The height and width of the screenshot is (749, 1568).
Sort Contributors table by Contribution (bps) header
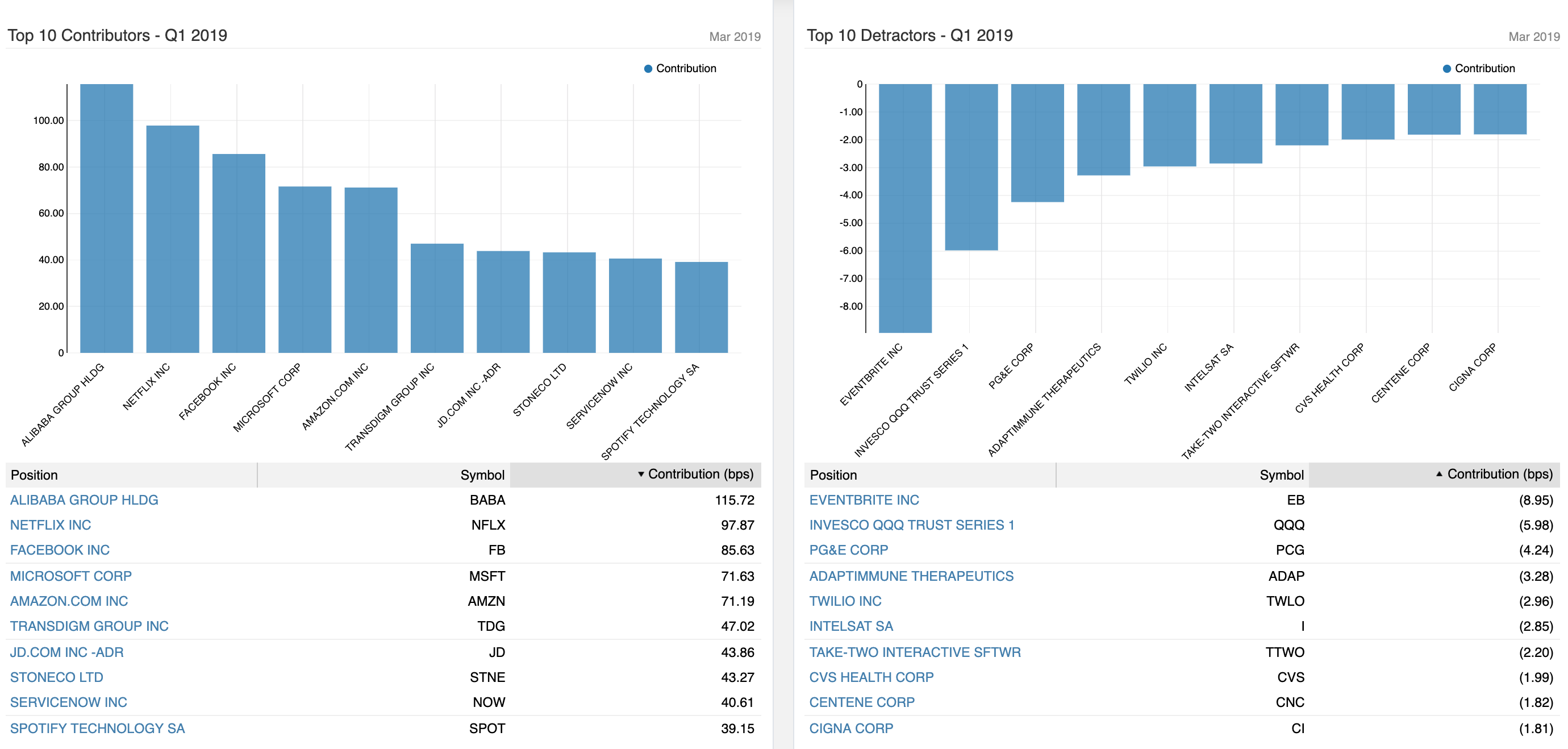coord(636,475)
